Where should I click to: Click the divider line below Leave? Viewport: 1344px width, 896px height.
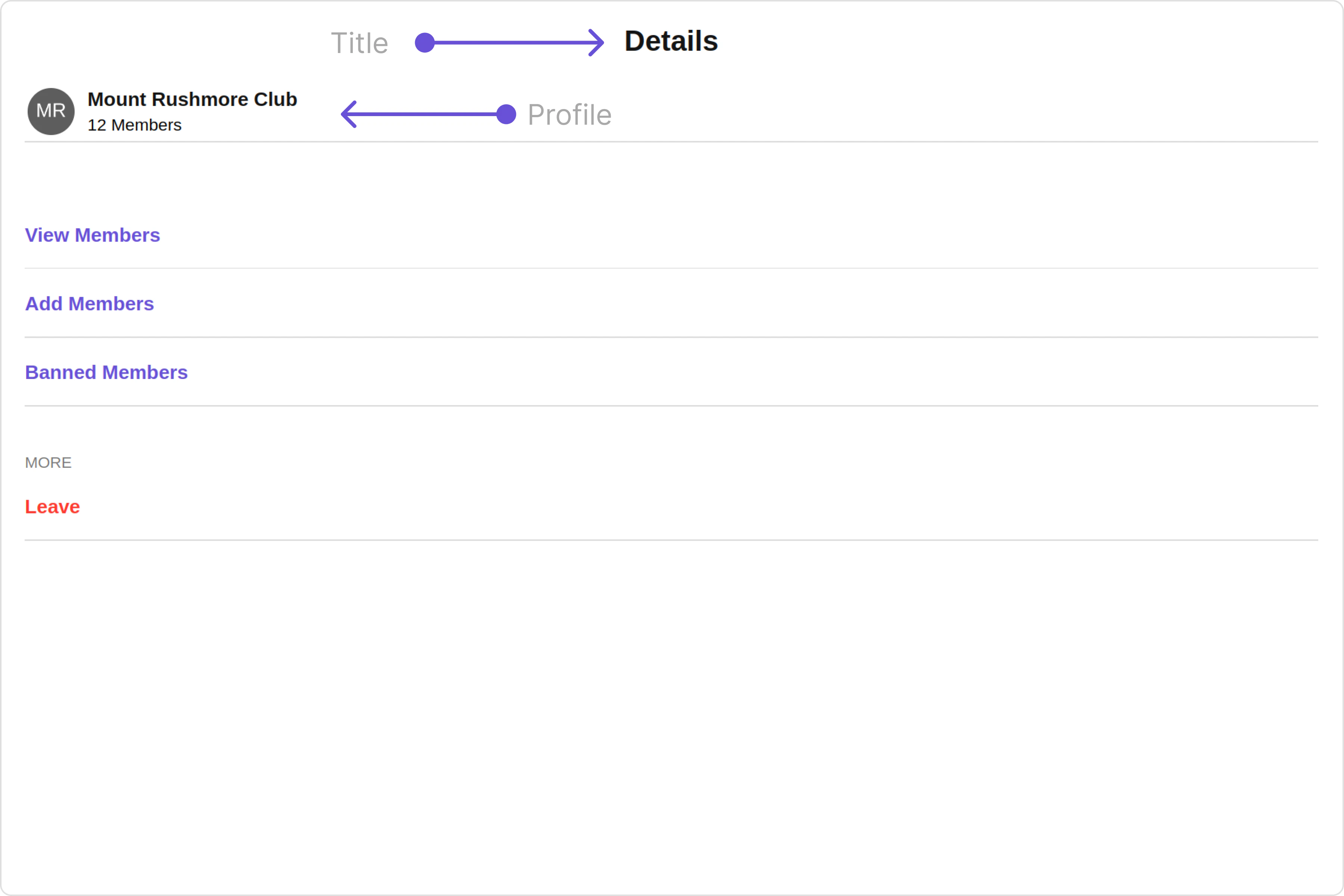click(x=671, y=540)
